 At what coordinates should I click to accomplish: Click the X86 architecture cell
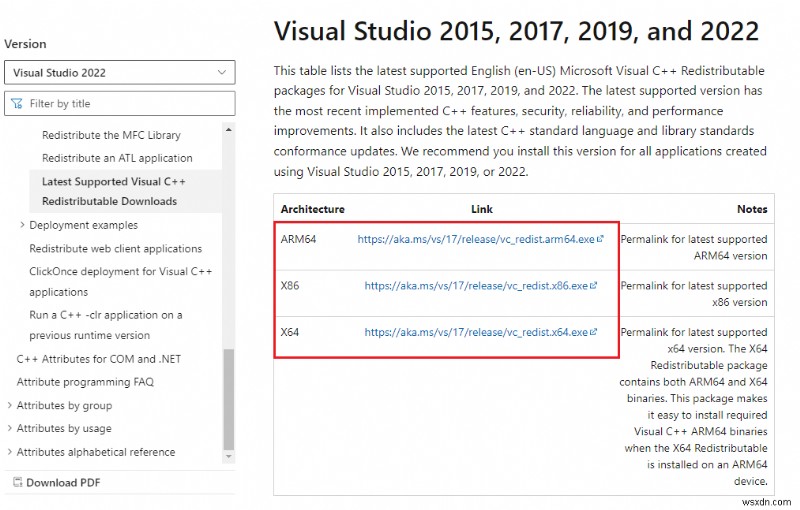[x=290, y=286]
